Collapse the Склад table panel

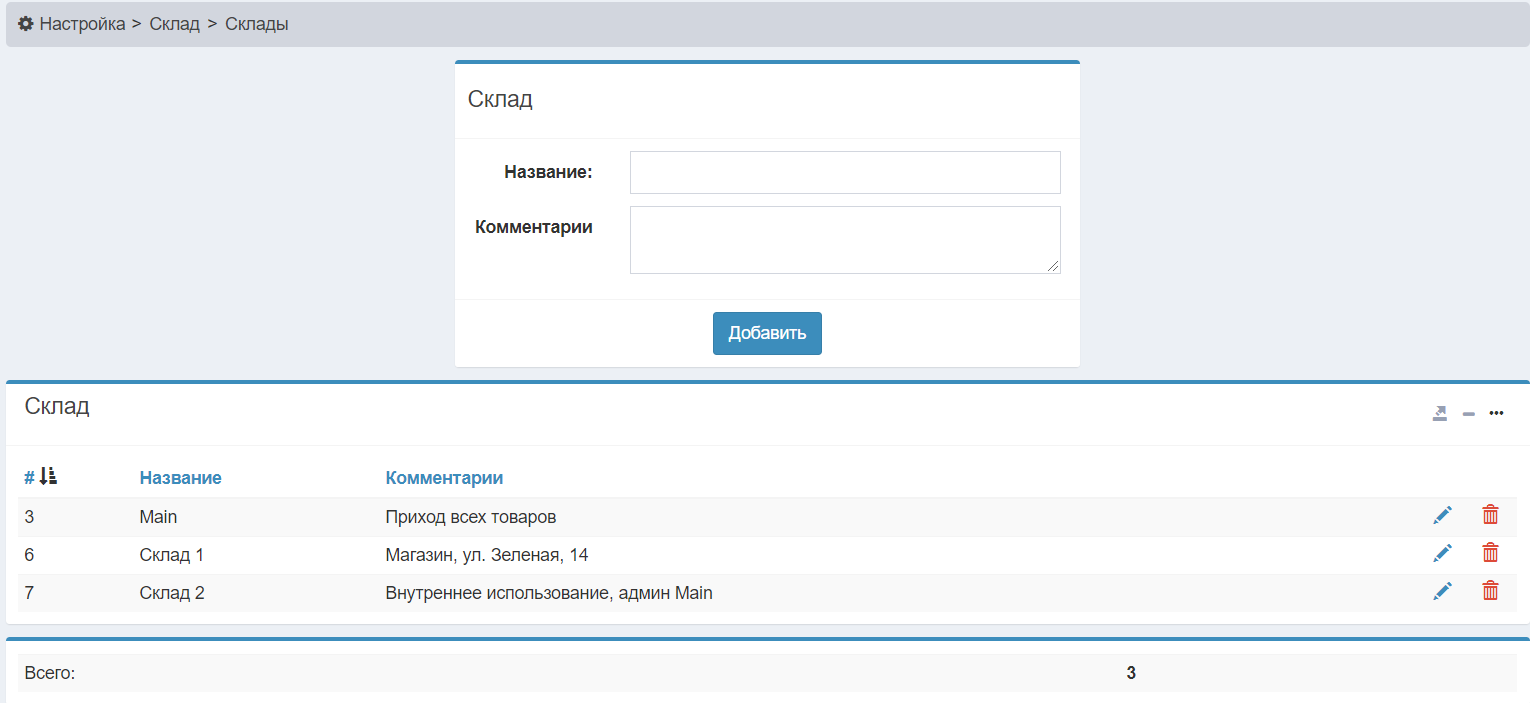coord(1468,414)
